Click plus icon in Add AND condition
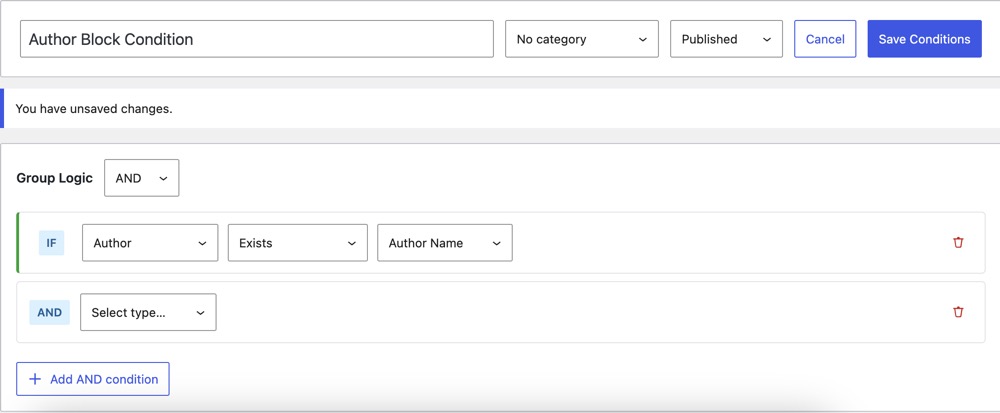 35,379
